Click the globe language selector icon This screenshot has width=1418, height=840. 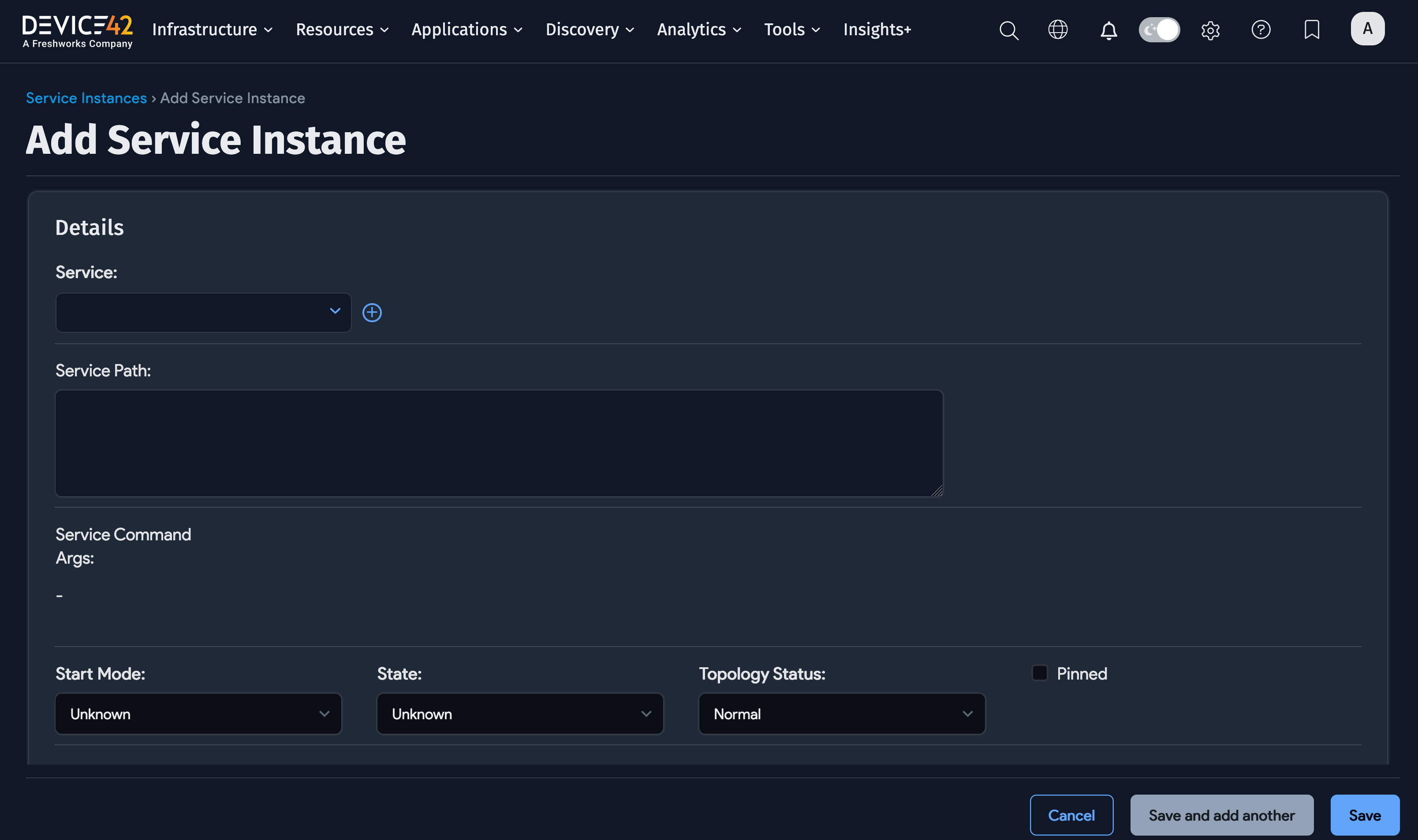(x=1058, y=30)
